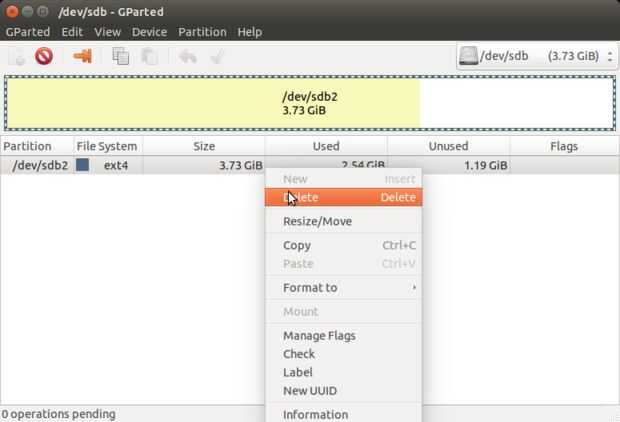Image resolution: width=620 pixels, height=422 pixels.
Task: Choose Copy in the context menu
Action: coord(343,245)
